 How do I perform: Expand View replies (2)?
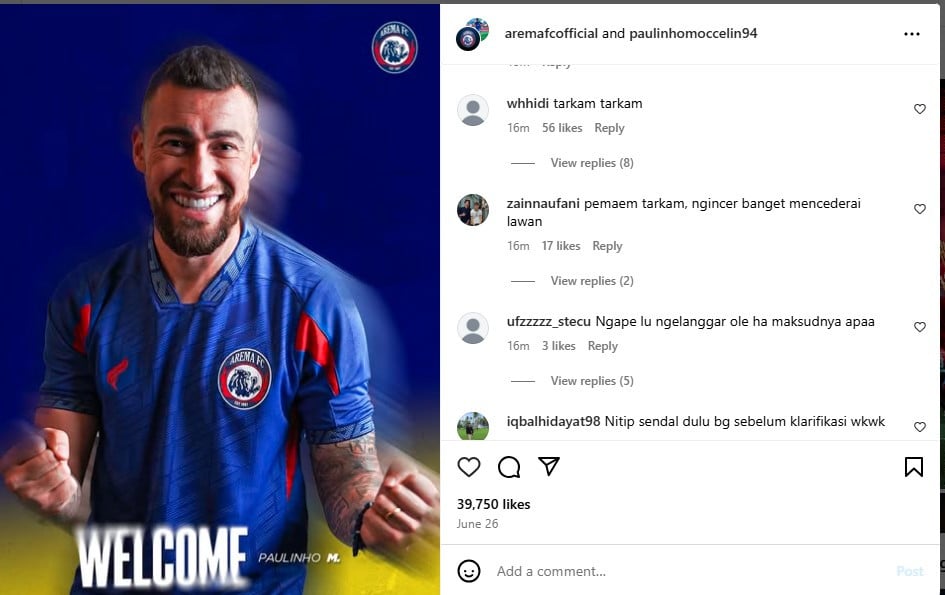tap(592, 281)
